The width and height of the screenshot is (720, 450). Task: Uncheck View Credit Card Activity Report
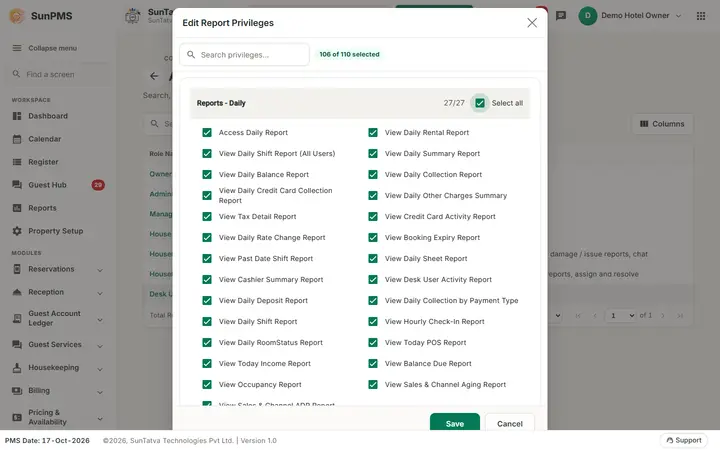tap(373, 217)
